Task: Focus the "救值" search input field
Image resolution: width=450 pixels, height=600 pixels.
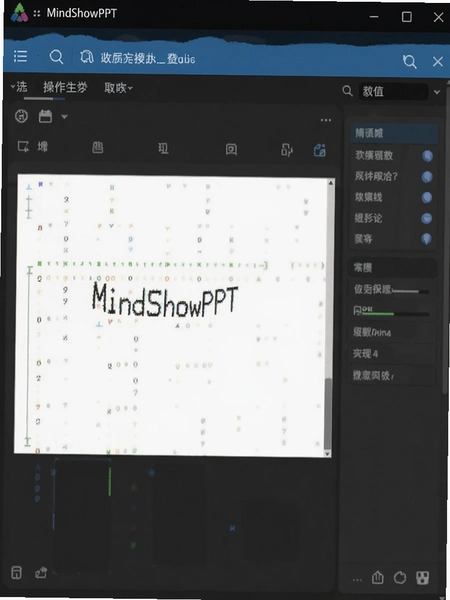Action: click(x=393, y=91)
